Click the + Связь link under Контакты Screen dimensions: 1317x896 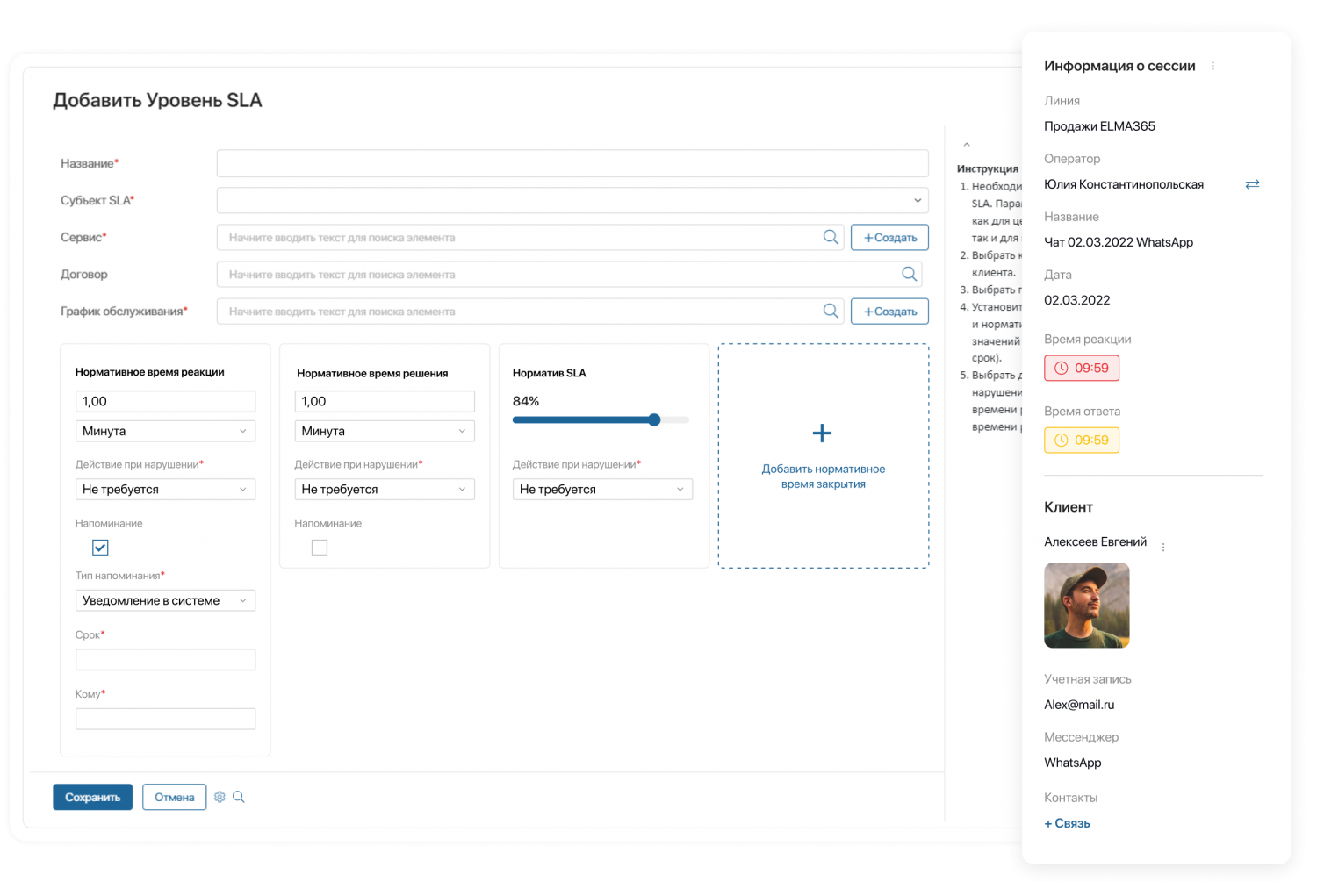coord(1067,823)
